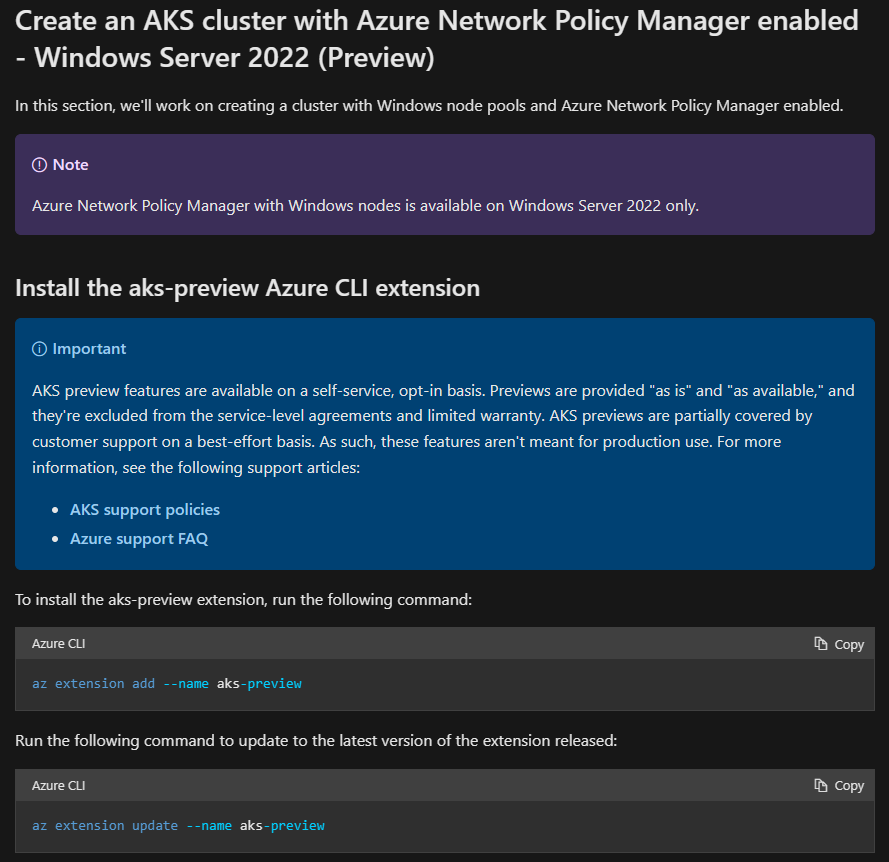Copy the az extension add command
This screenshot has height=862, width=889.
838,643
